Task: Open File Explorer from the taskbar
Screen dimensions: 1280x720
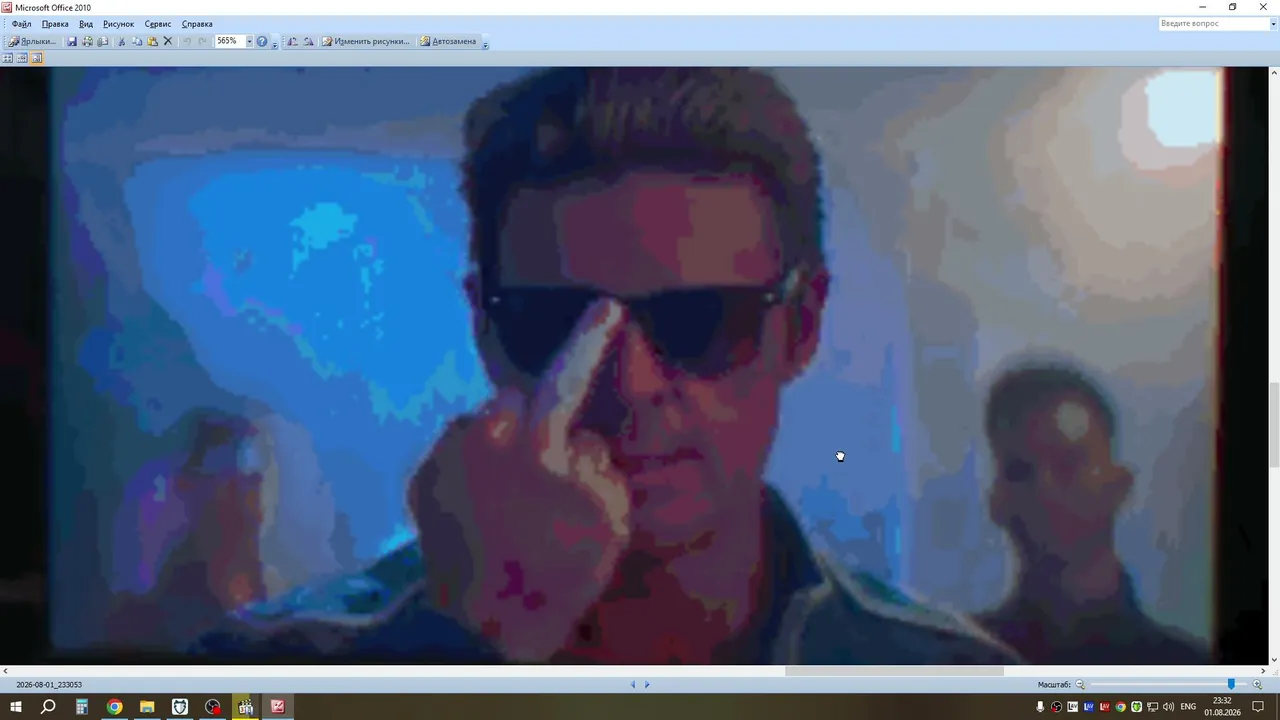Action: click(x=147, y=707)
